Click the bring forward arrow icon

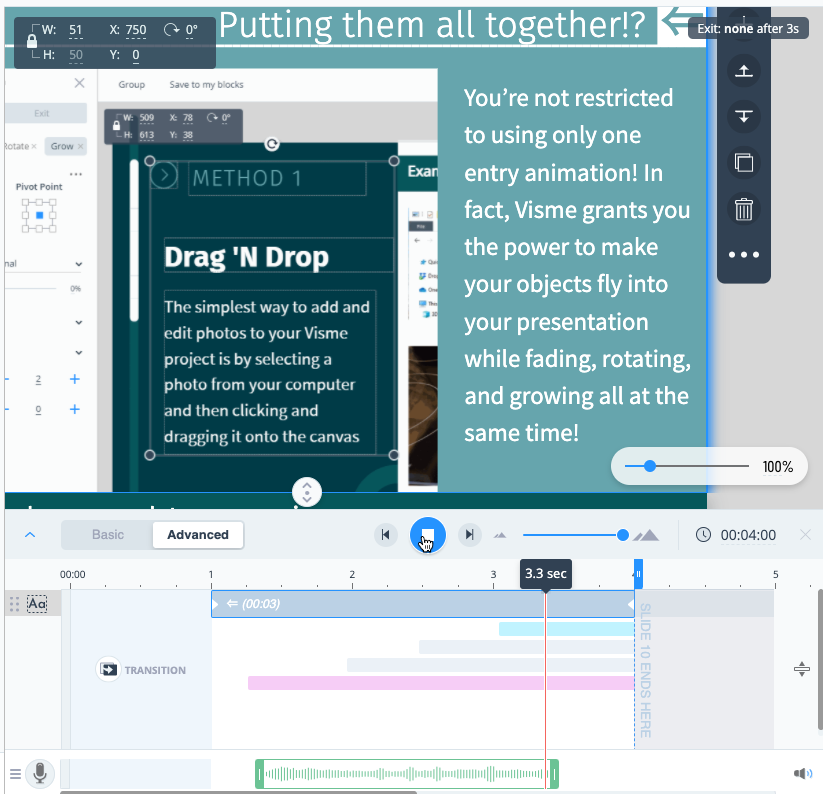click(744, 71)
